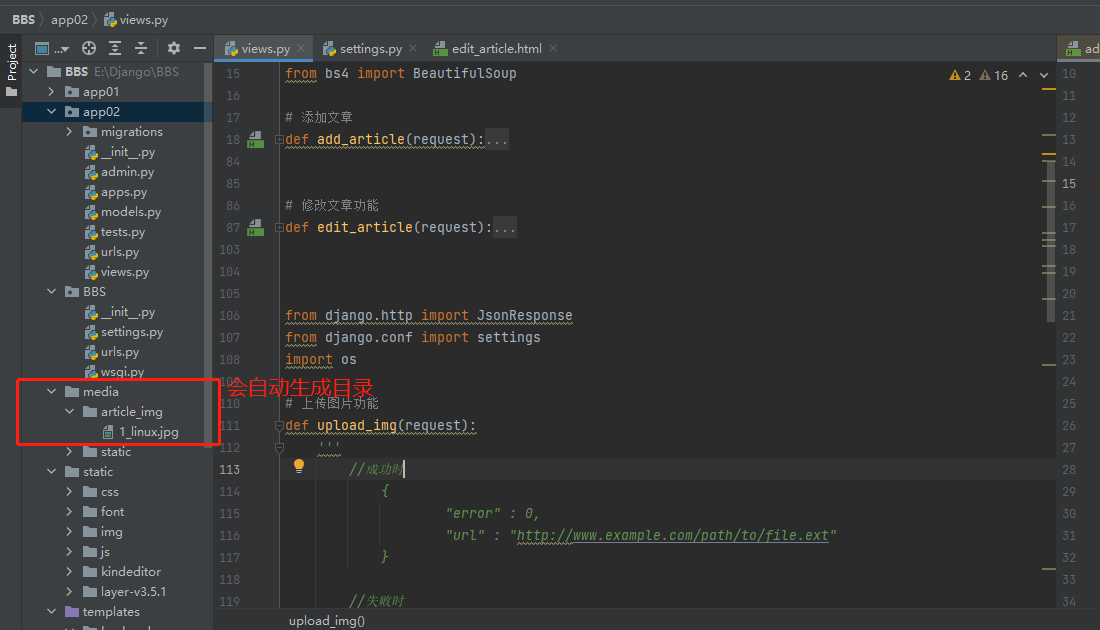Click the example.com URL link in code

(x=673, y=535)
